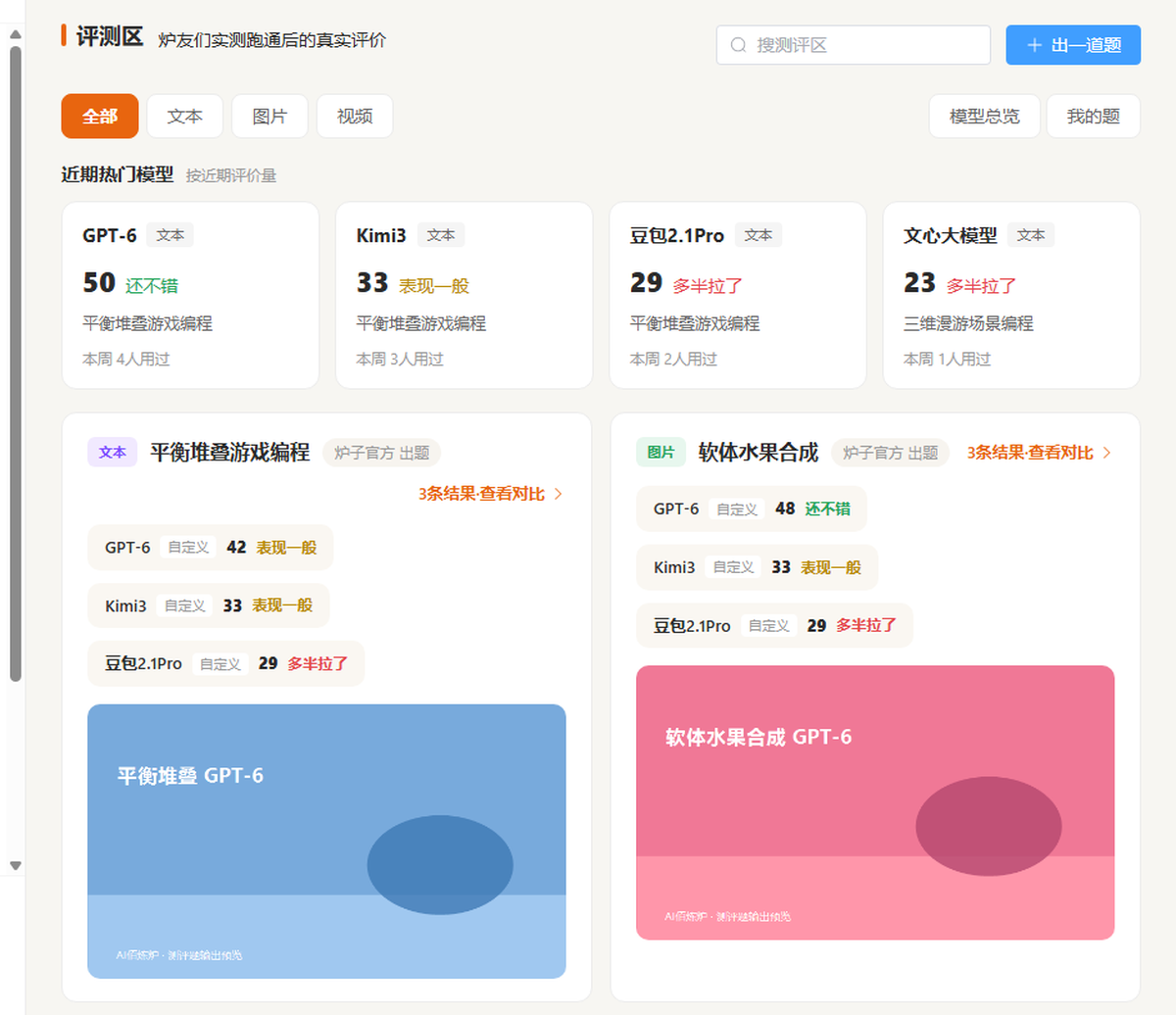Click the 按近期评价量 sort label
This screenshot has width=1176, height=1015.
[231, 175]
